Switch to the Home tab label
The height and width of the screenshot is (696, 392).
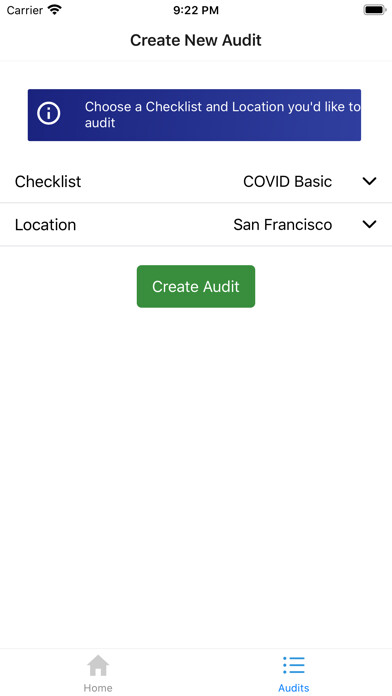pyautogui.click(x=98, y=688)
